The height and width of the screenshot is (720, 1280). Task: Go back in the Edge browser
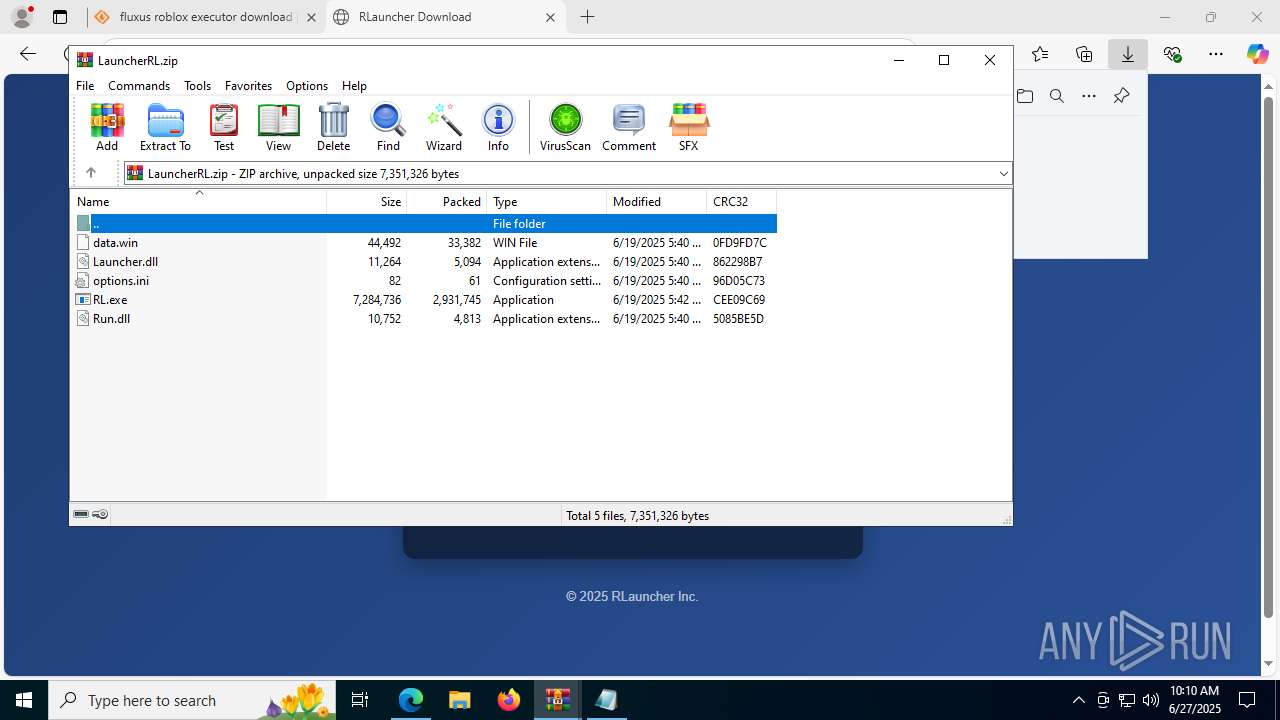28,54
